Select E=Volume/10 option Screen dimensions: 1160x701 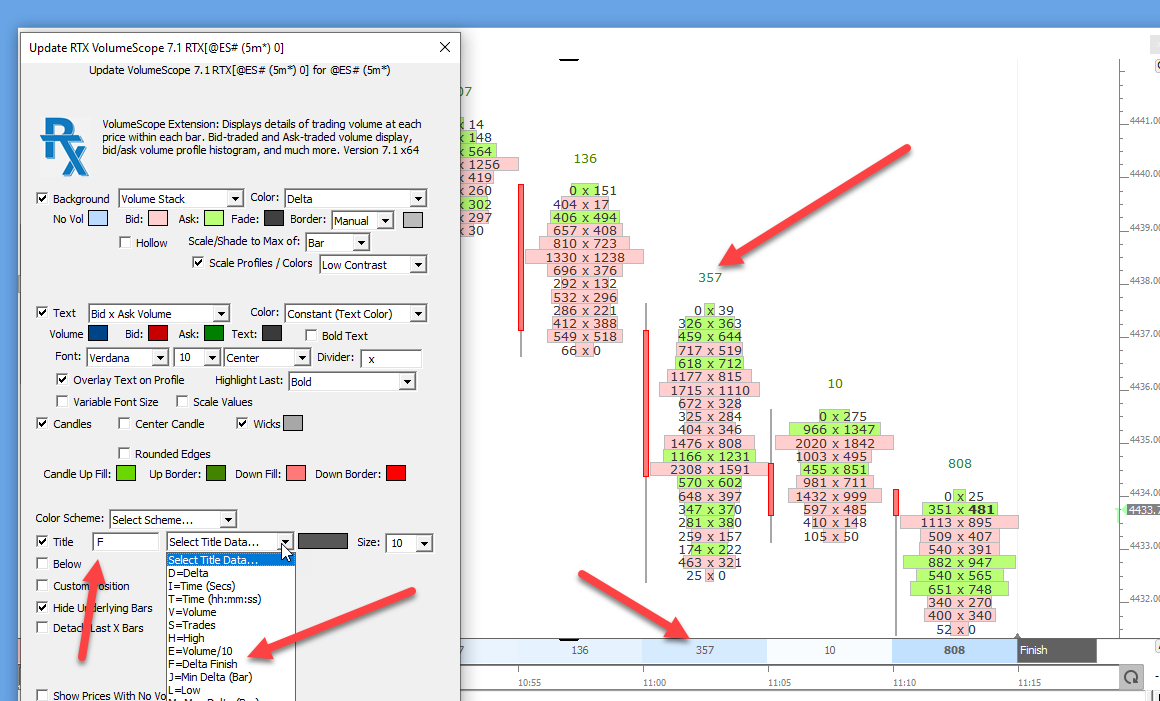click(231, 651)
